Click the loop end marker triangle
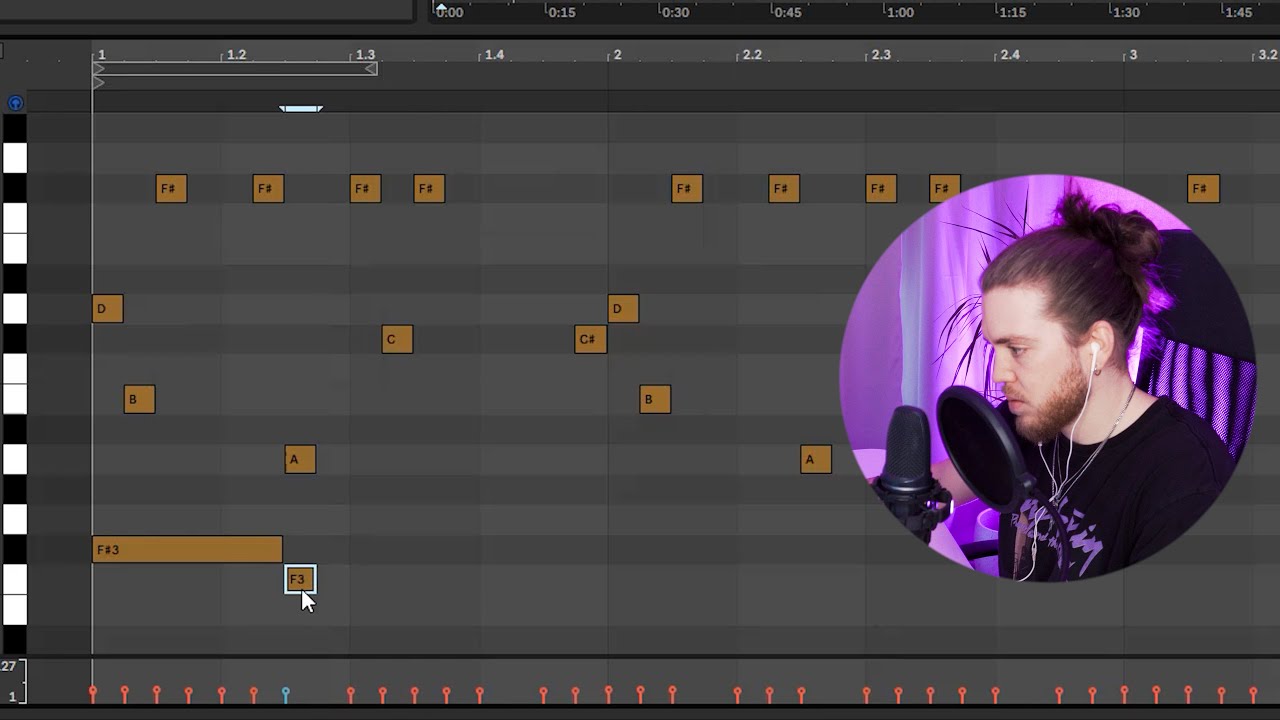This screenshot has width=1280, height=720. (371, 69)
